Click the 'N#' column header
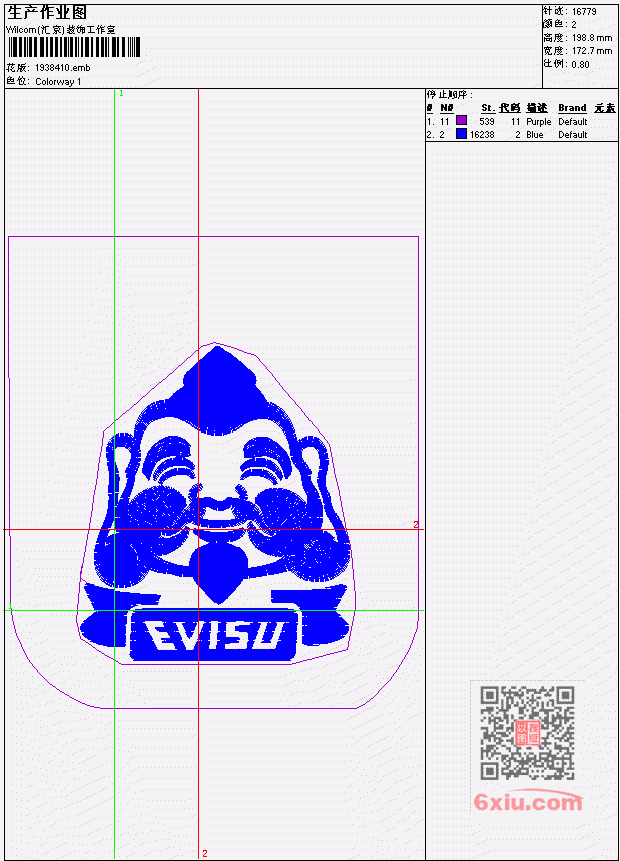Screen dimensions: 620x861 pyautogui.click(x=447, y=108)
